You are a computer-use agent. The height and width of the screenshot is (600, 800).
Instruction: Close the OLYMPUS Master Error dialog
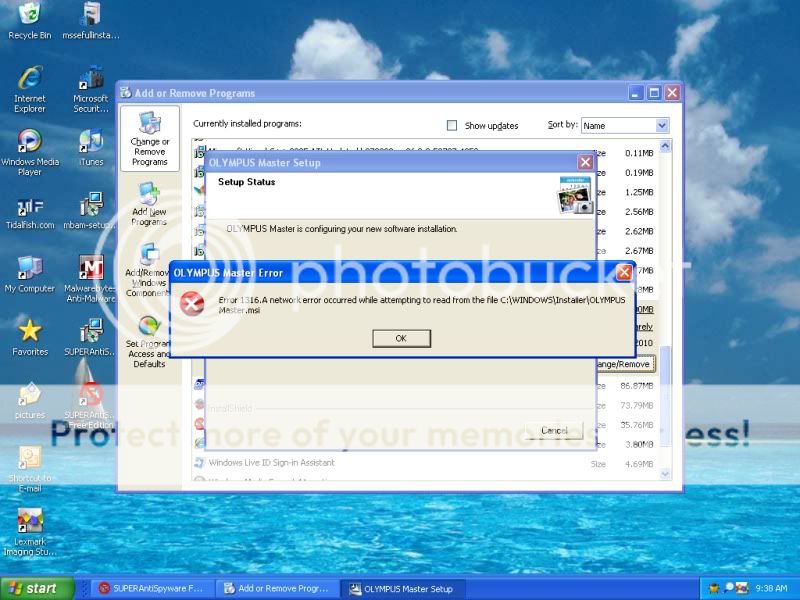pos(624,272)
